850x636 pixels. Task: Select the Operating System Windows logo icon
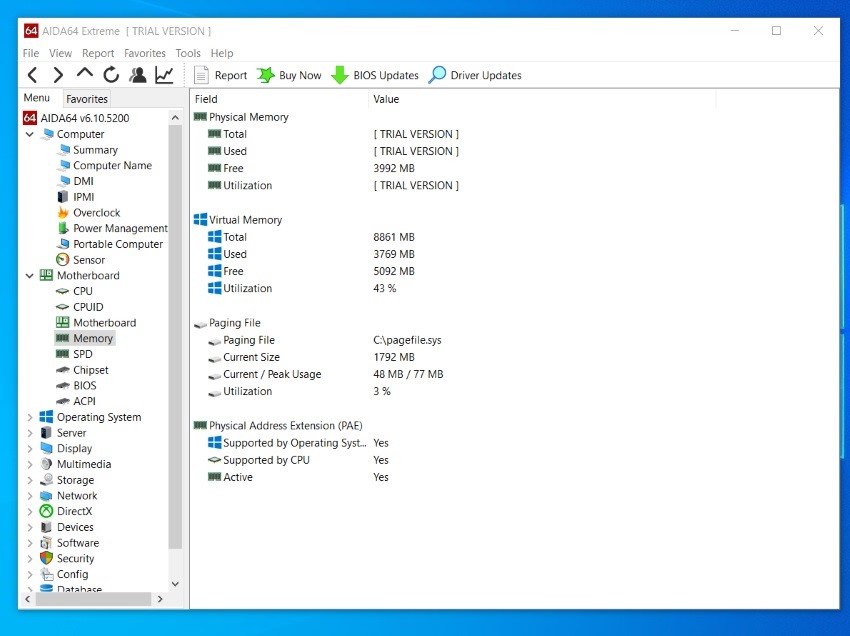click(x=47, y=417)
